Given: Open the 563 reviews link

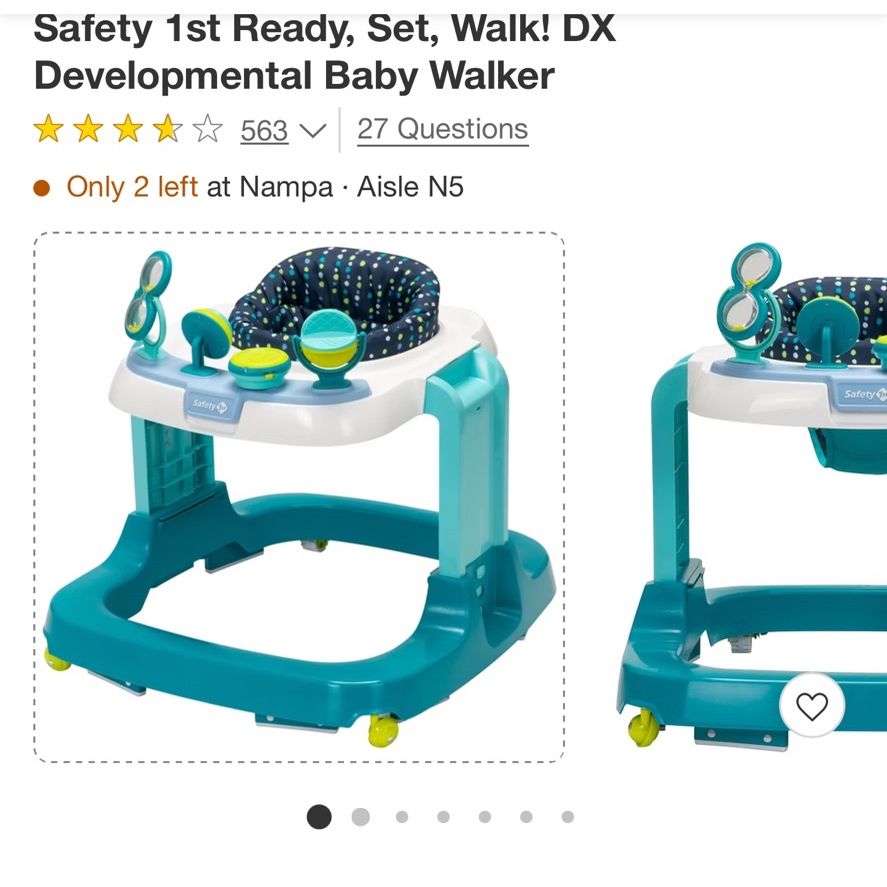Looking at the screenshot, I should click(264, 131).
